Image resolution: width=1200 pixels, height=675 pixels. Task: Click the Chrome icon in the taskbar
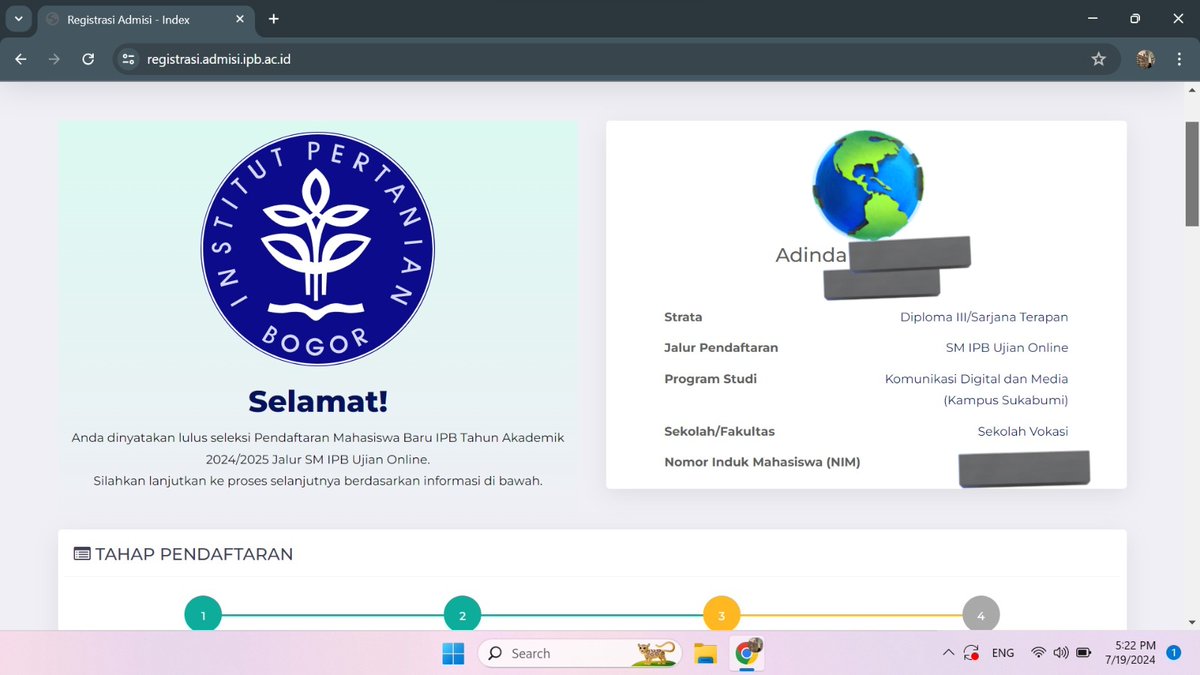pos(746,653)
